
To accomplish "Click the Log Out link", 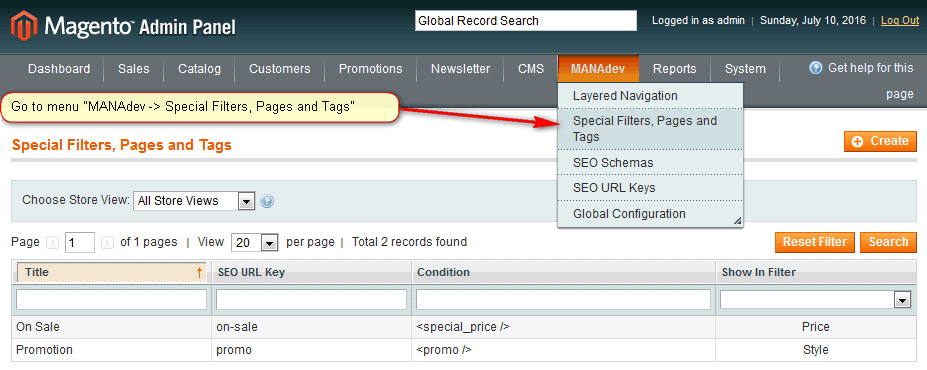I will (900, 21).
